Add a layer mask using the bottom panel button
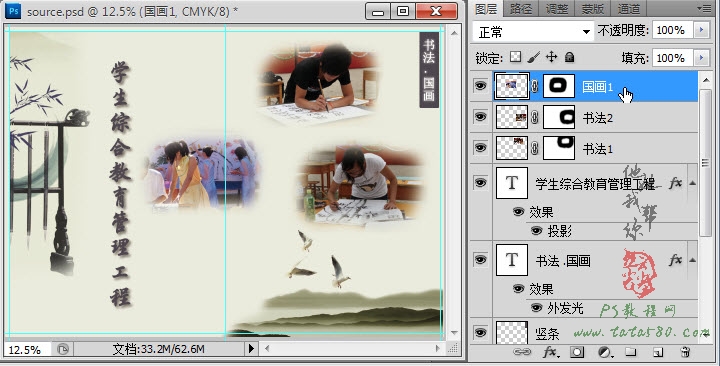720x366 pixels. 577,352
